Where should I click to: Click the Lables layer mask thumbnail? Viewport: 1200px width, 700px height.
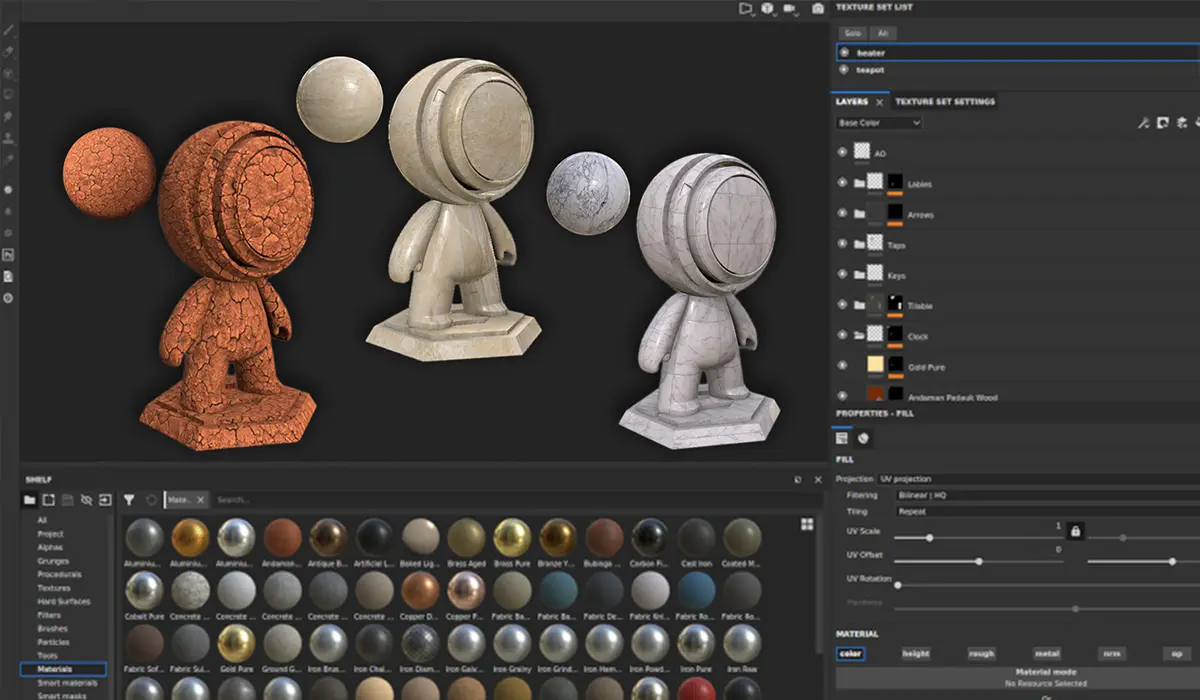896,183
